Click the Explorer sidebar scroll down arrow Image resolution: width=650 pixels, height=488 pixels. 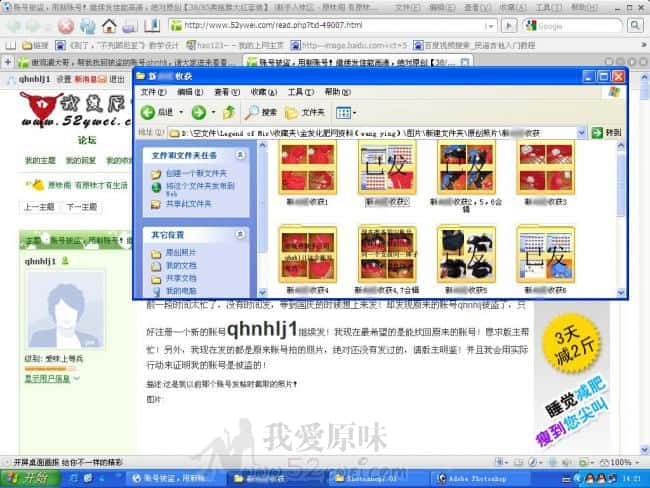click(262, 293)
